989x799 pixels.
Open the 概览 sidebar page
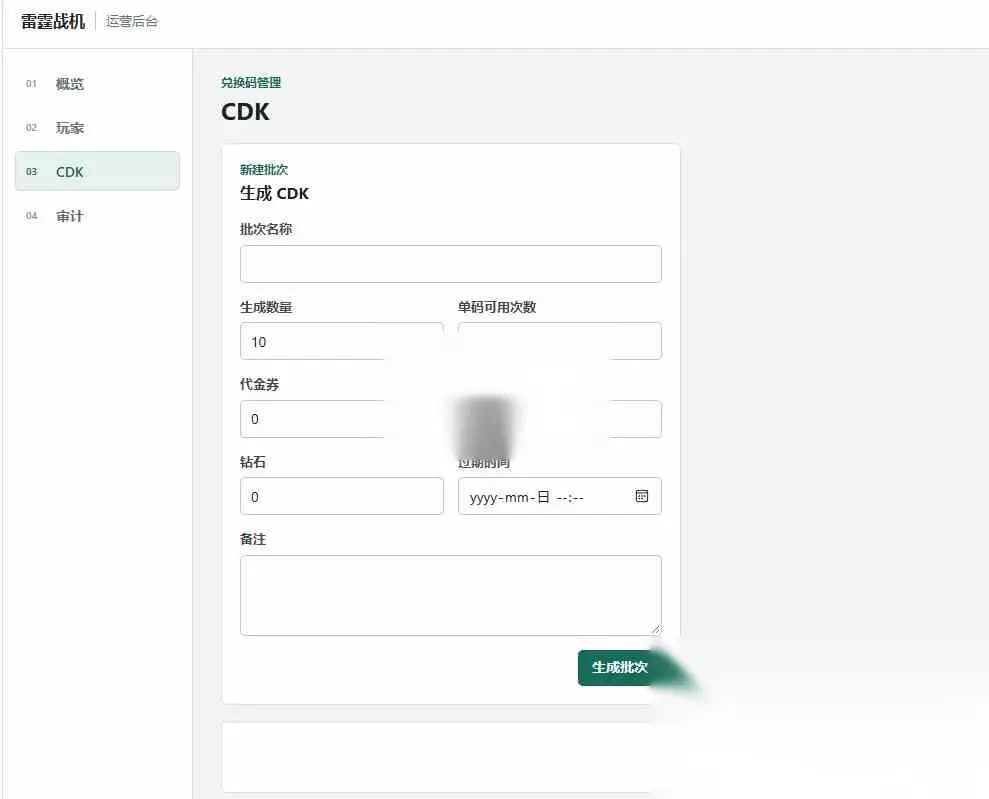point(97,84)
